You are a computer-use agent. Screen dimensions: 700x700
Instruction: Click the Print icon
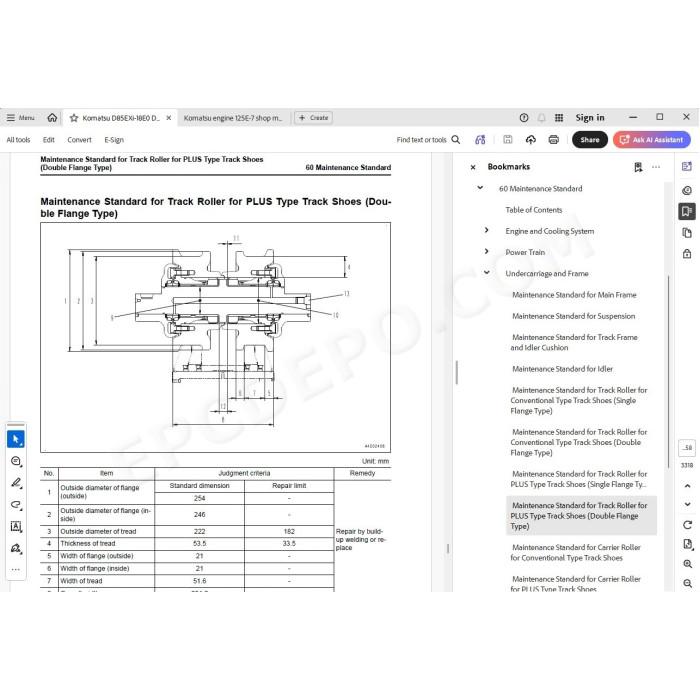(x=554, y=140)
